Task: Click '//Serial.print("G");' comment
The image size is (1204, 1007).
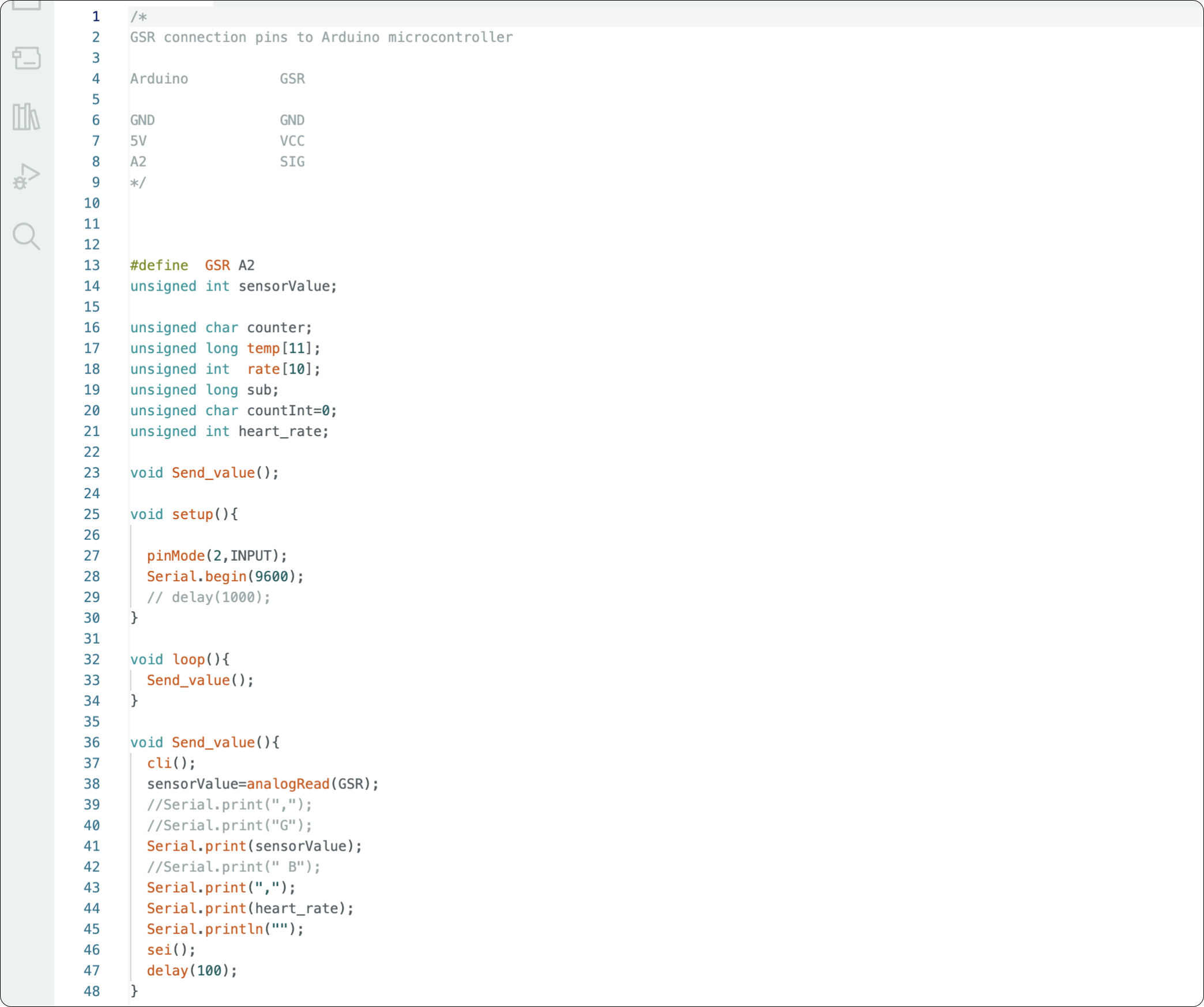Action: tap(229, 825)
